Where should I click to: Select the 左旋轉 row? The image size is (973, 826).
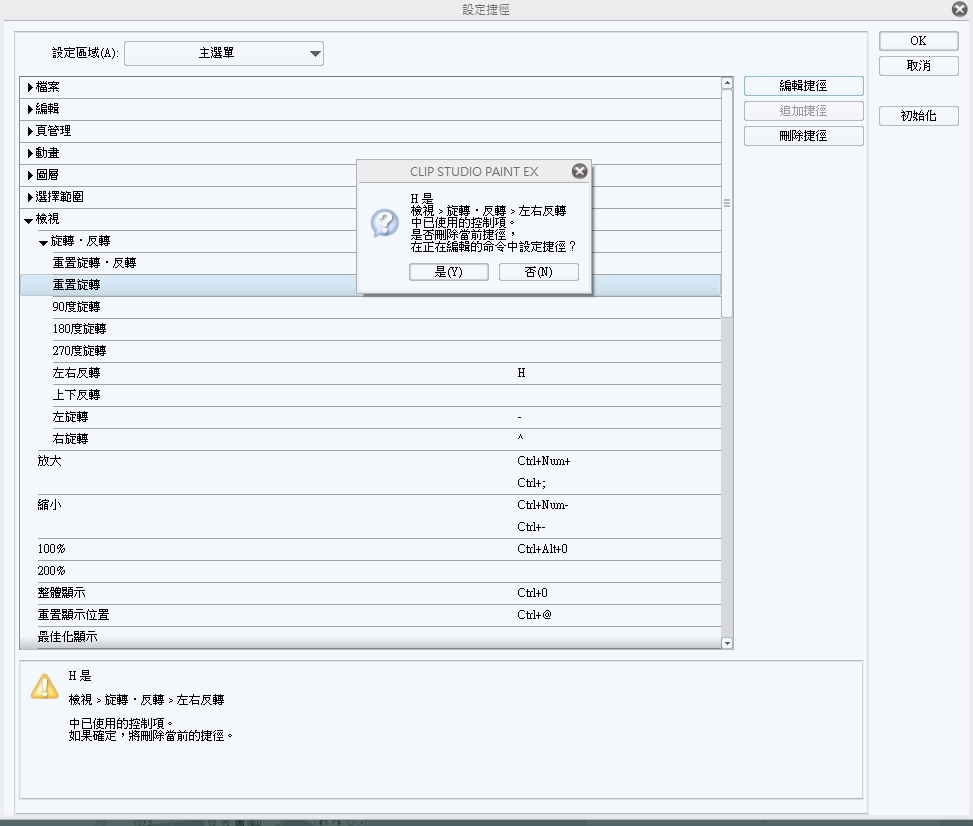click(x=370, y=417)
